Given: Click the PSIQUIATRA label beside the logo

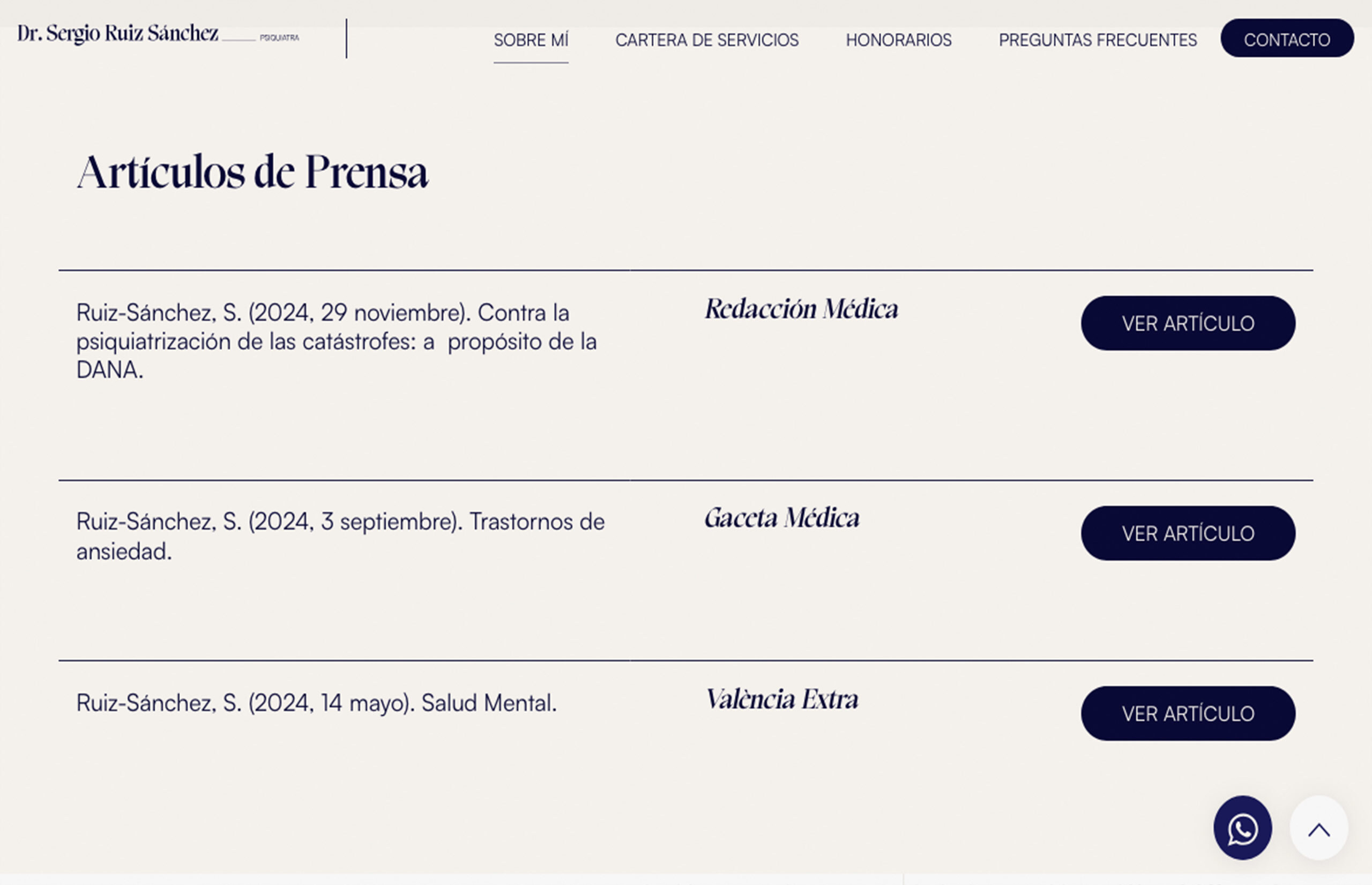Looking at the screenshot, I should [280, 39].
